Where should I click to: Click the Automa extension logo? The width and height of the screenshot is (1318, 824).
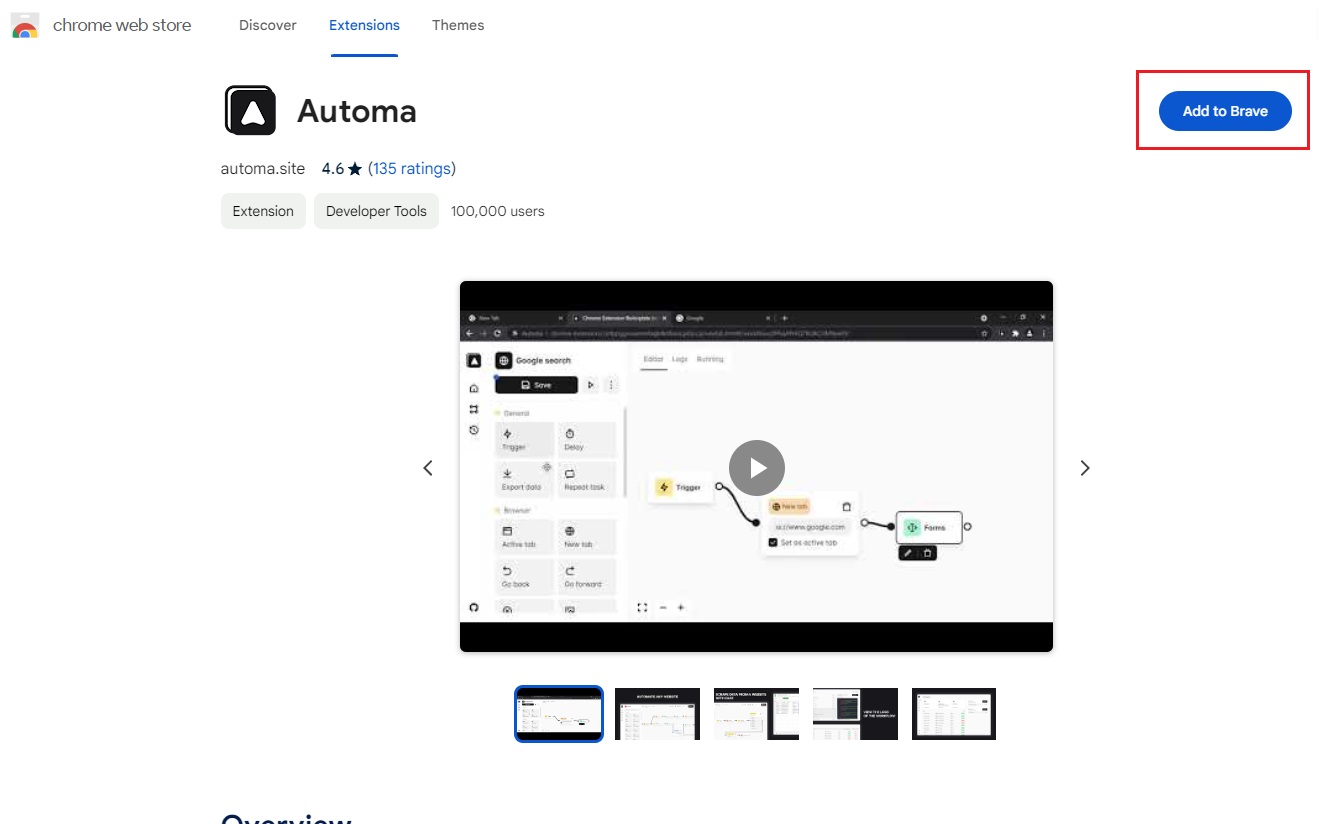tap(249, 110)
